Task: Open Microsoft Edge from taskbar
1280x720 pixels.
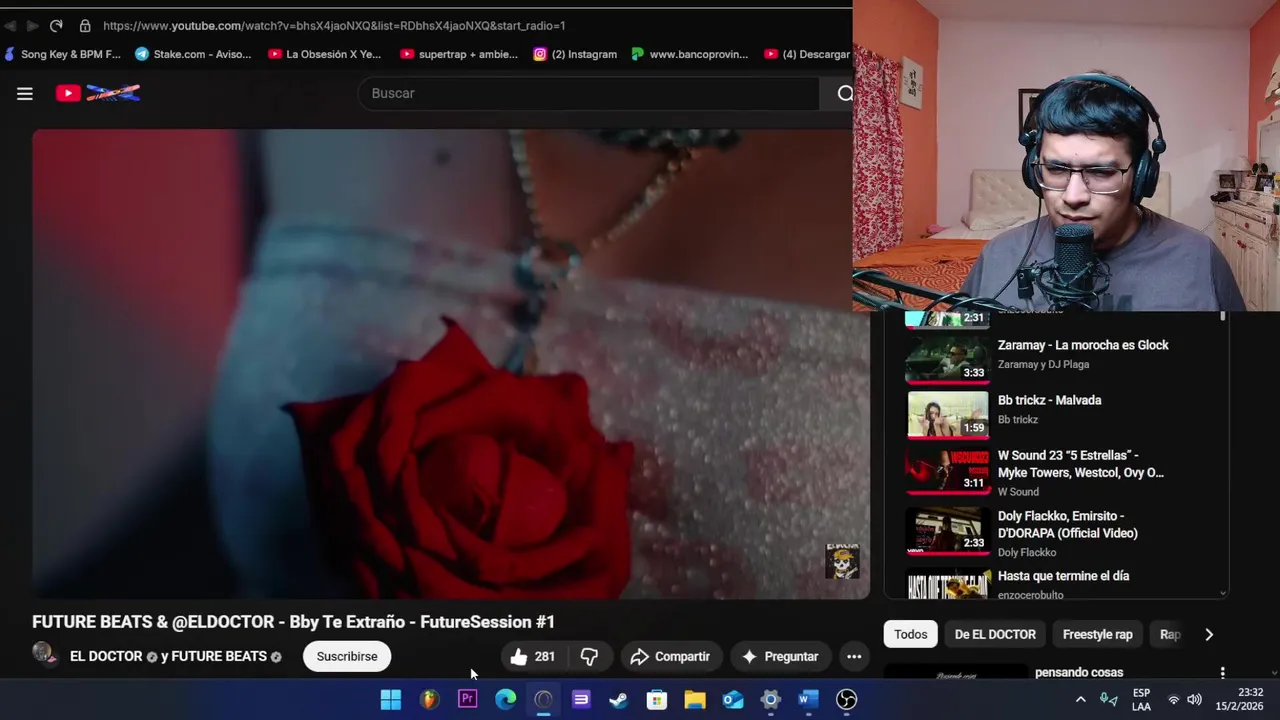Action: [505, 699]
